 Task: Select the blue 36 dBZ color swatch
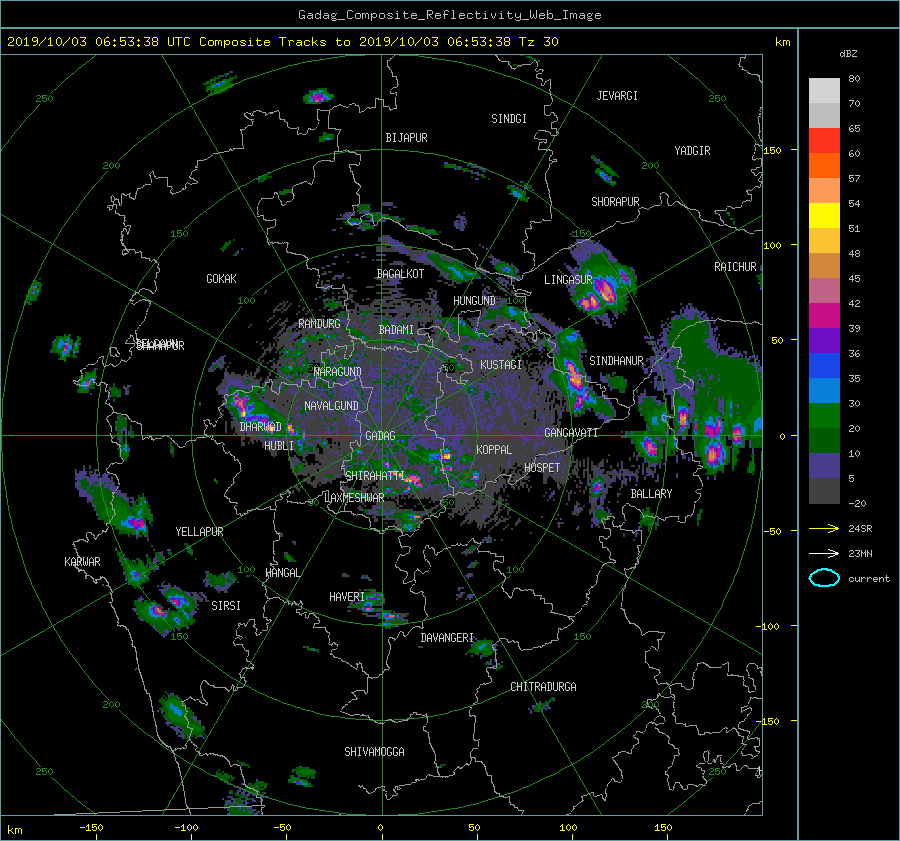click(824, 365)
